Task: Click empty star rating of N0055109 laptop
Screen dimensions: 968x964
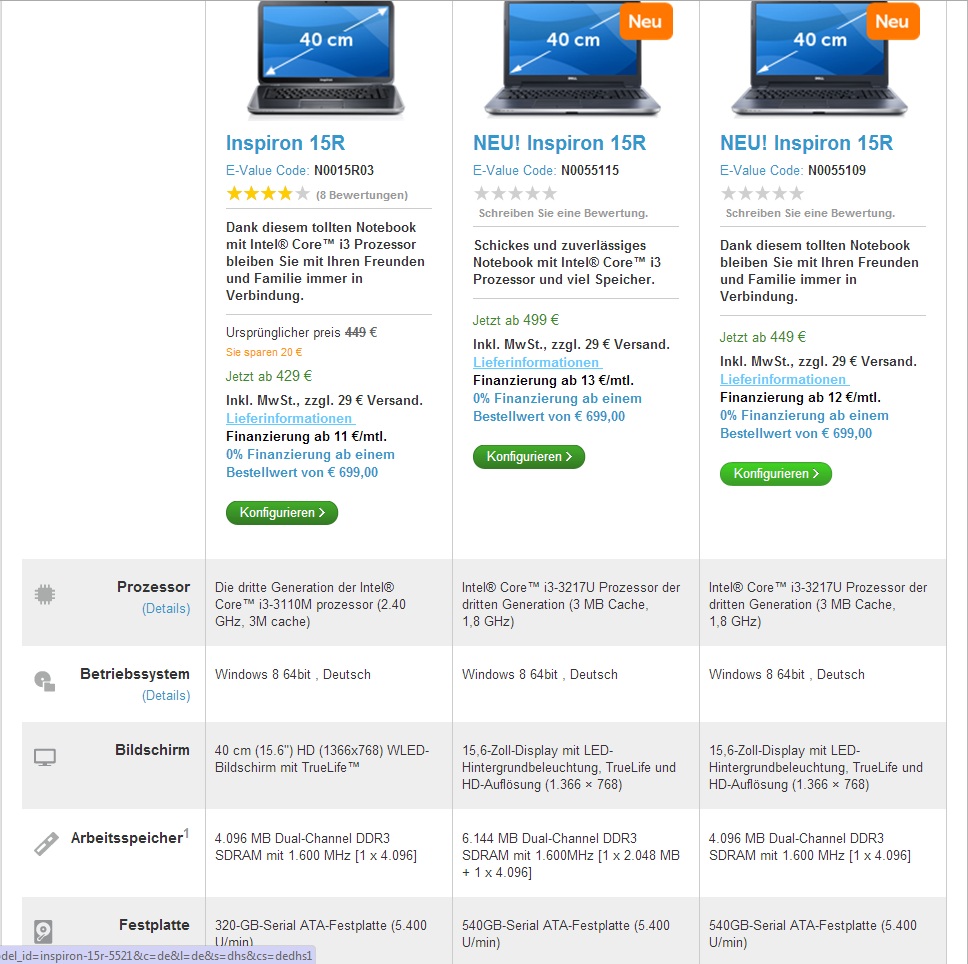Action: pyautogui.click(x=762, y=194)
